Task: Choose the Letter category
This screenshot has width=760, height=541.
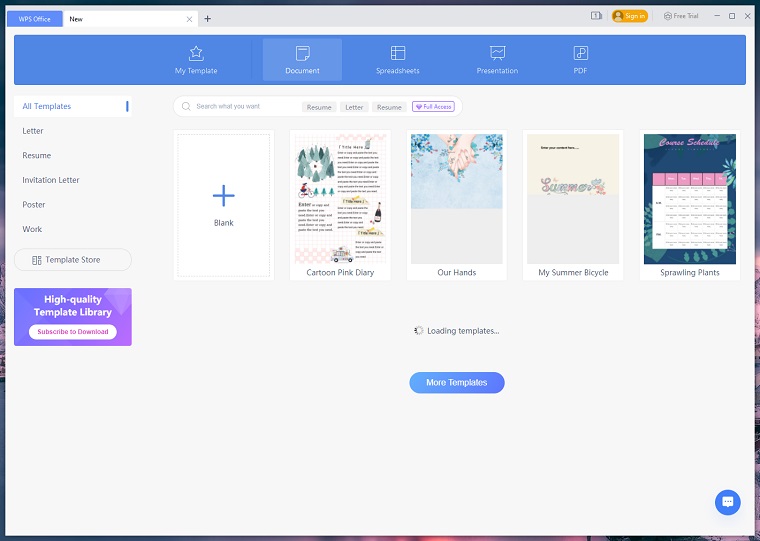Action: pyautogui.click(x=33, y=131)
